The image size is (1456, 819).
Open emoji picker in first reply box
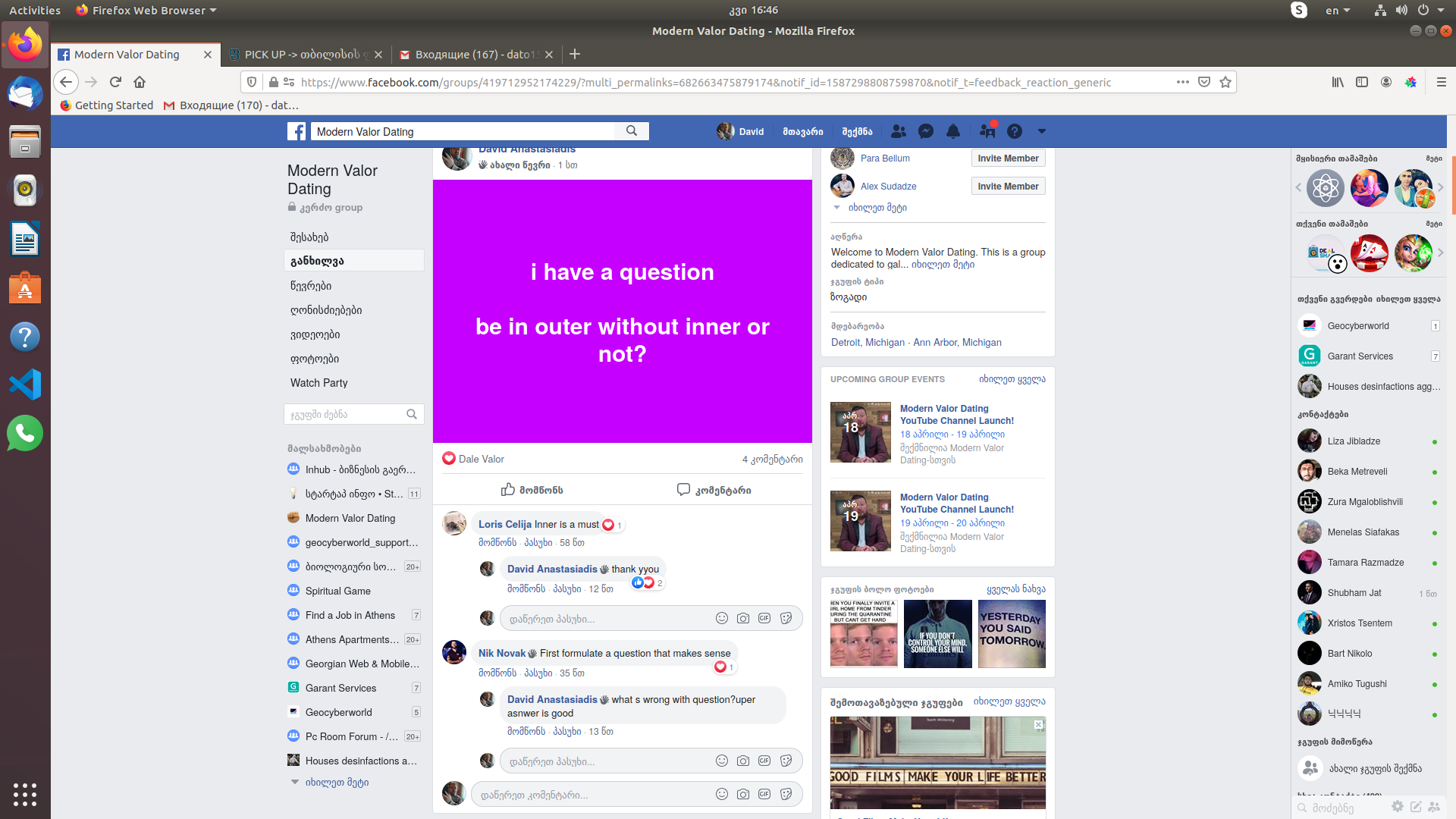722,618
